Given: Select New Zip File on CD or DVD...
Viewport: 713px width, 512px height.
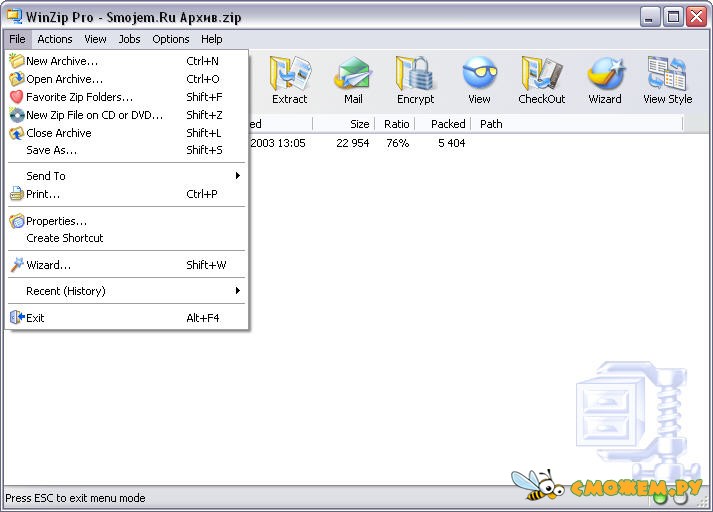Looking at the screenshot, I should pyautogui.click(x=126, y=115).
